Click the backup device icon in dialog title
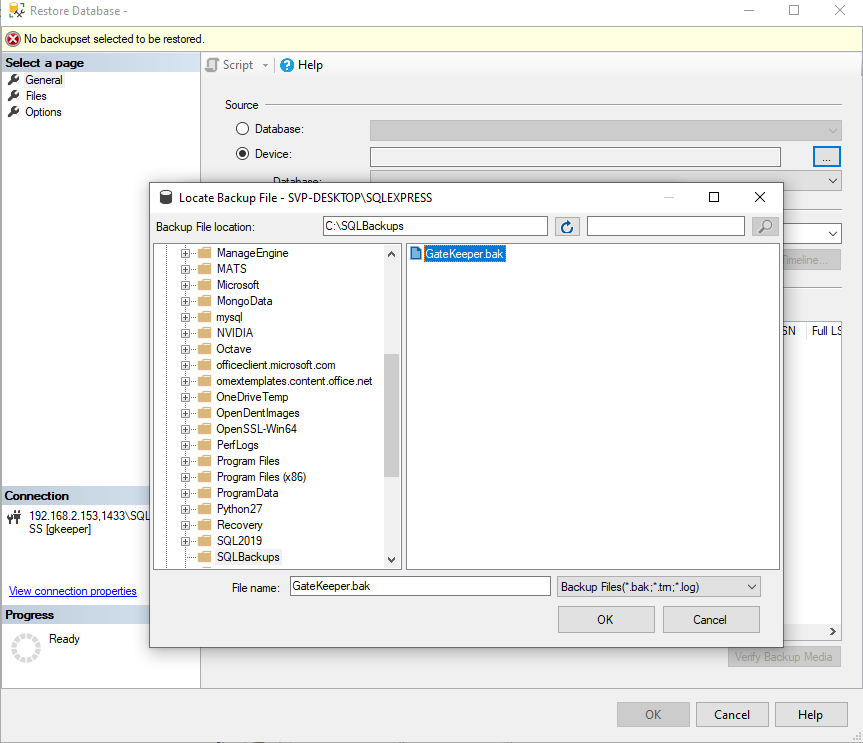This screenshot has width=863, height=743. [x=166, y=197]
